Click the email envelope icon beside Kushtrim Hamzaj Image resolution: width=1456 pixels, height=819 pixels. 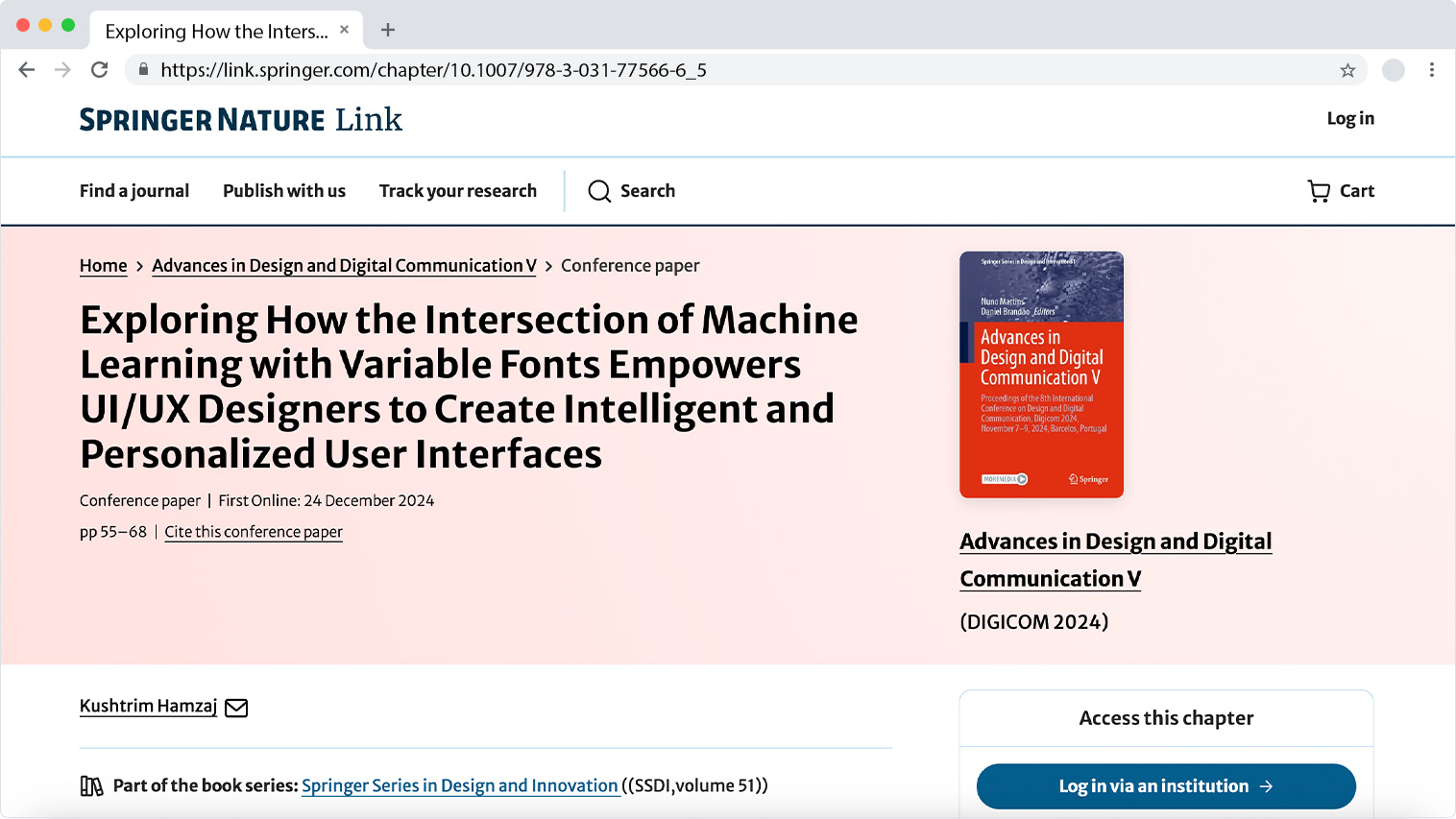[236, 708]
